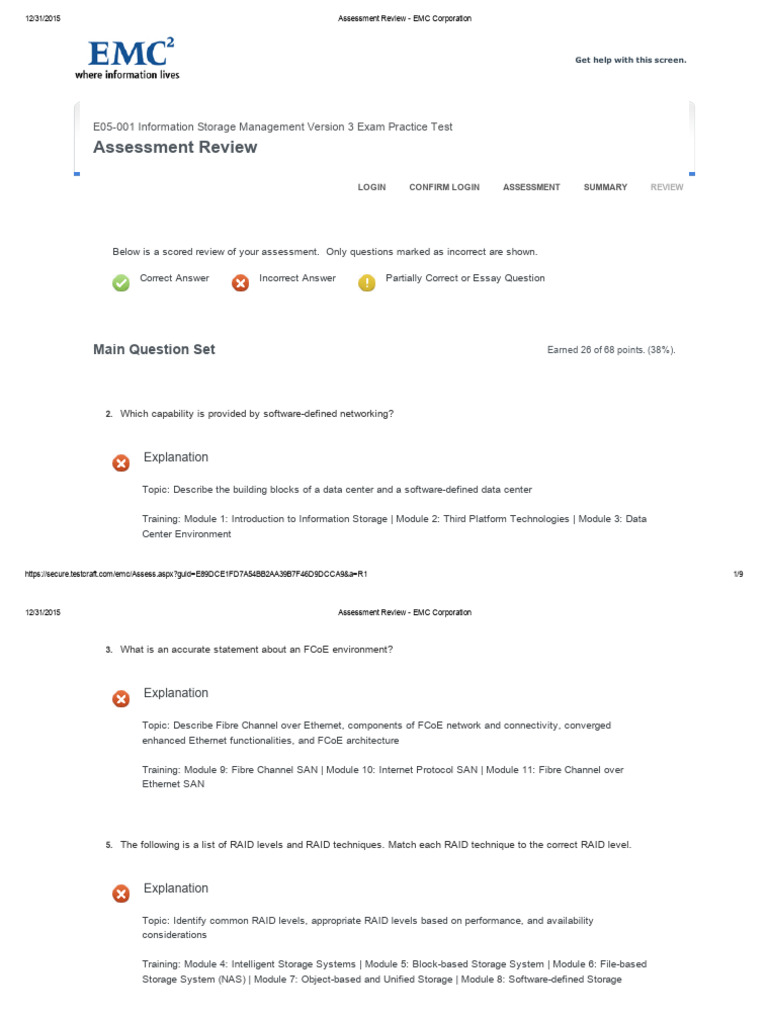
Task: Click the red X icon under question 5
Action: pos(121,894)
